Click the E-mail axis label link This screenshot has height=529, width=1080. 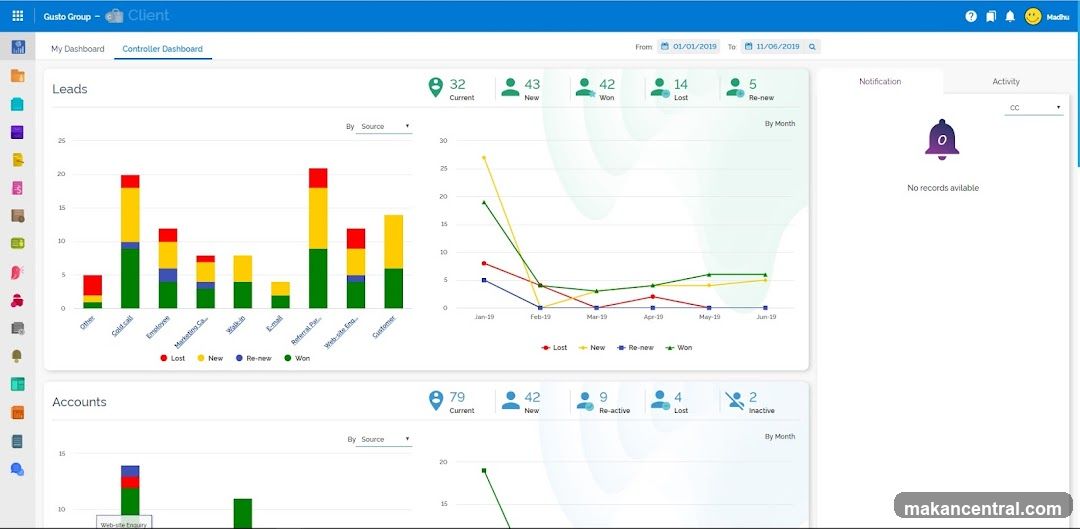275,324
